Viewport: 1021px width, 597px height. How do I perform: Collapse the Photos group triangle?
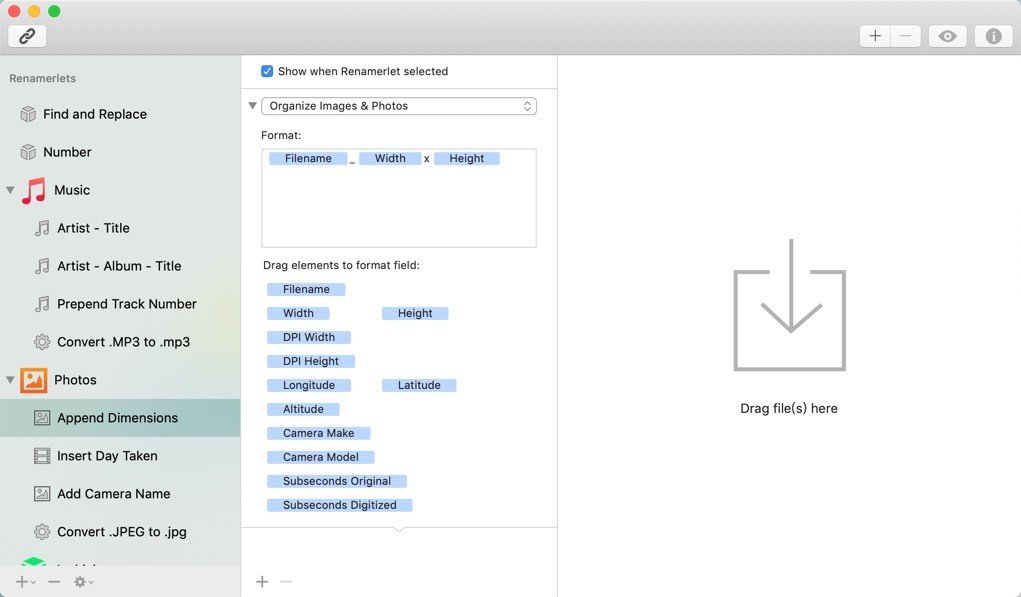(x=10, y=380)
